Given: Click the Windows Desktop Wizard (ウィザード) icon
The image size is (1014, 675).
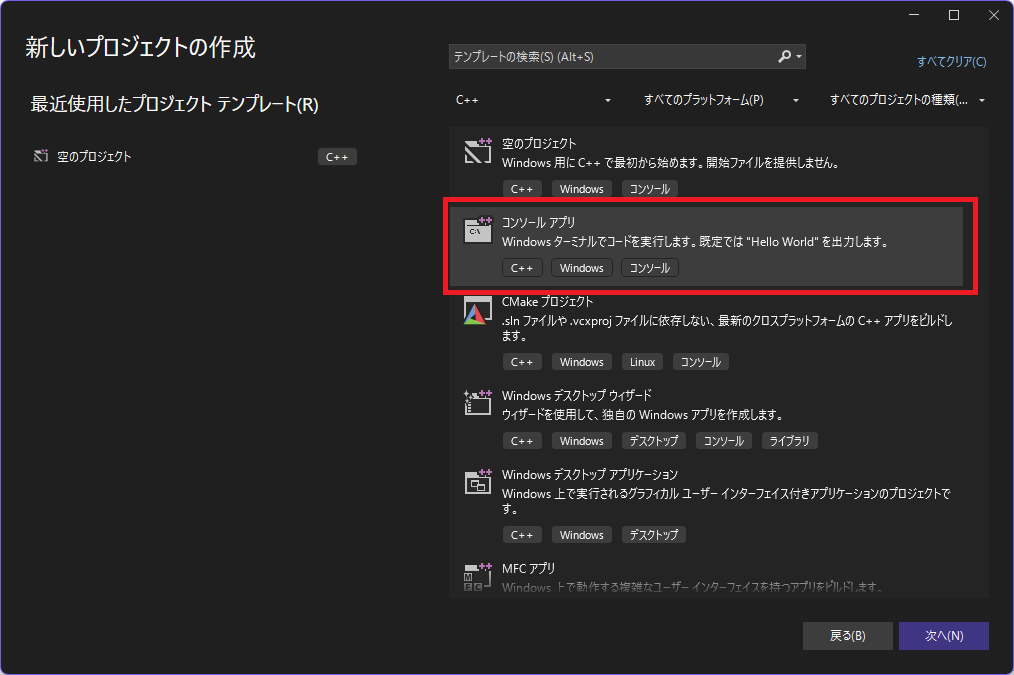Looking at the screenshot, I should (x=477, y=404).
